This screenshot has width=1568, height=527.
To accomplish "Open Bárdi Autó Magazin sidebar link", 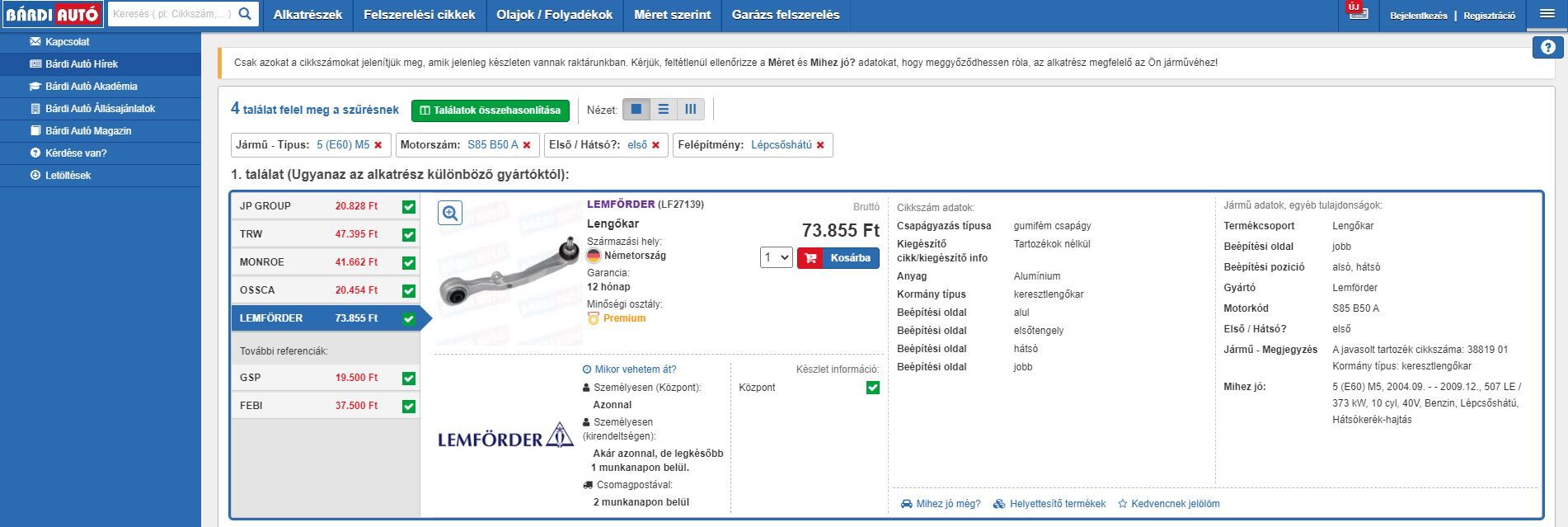I will point(88,130).
